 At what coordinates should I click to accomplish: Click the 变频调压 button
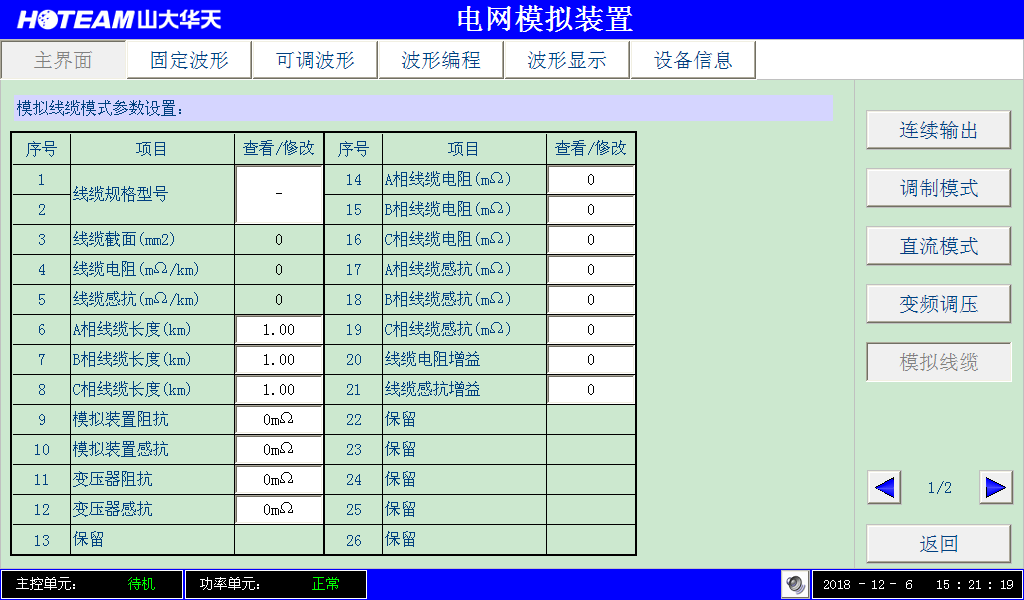coord(938,304)
